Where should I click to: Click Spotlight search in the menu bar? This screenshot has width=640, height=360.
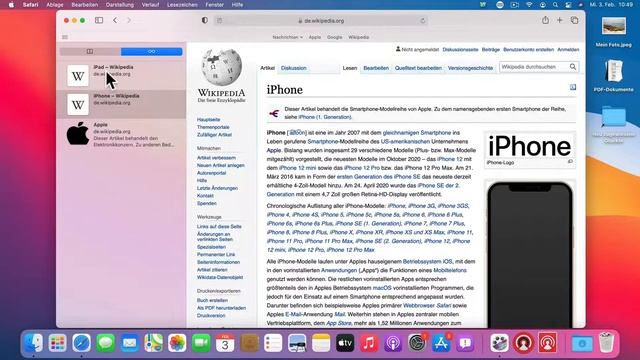(x=556, y=5)
